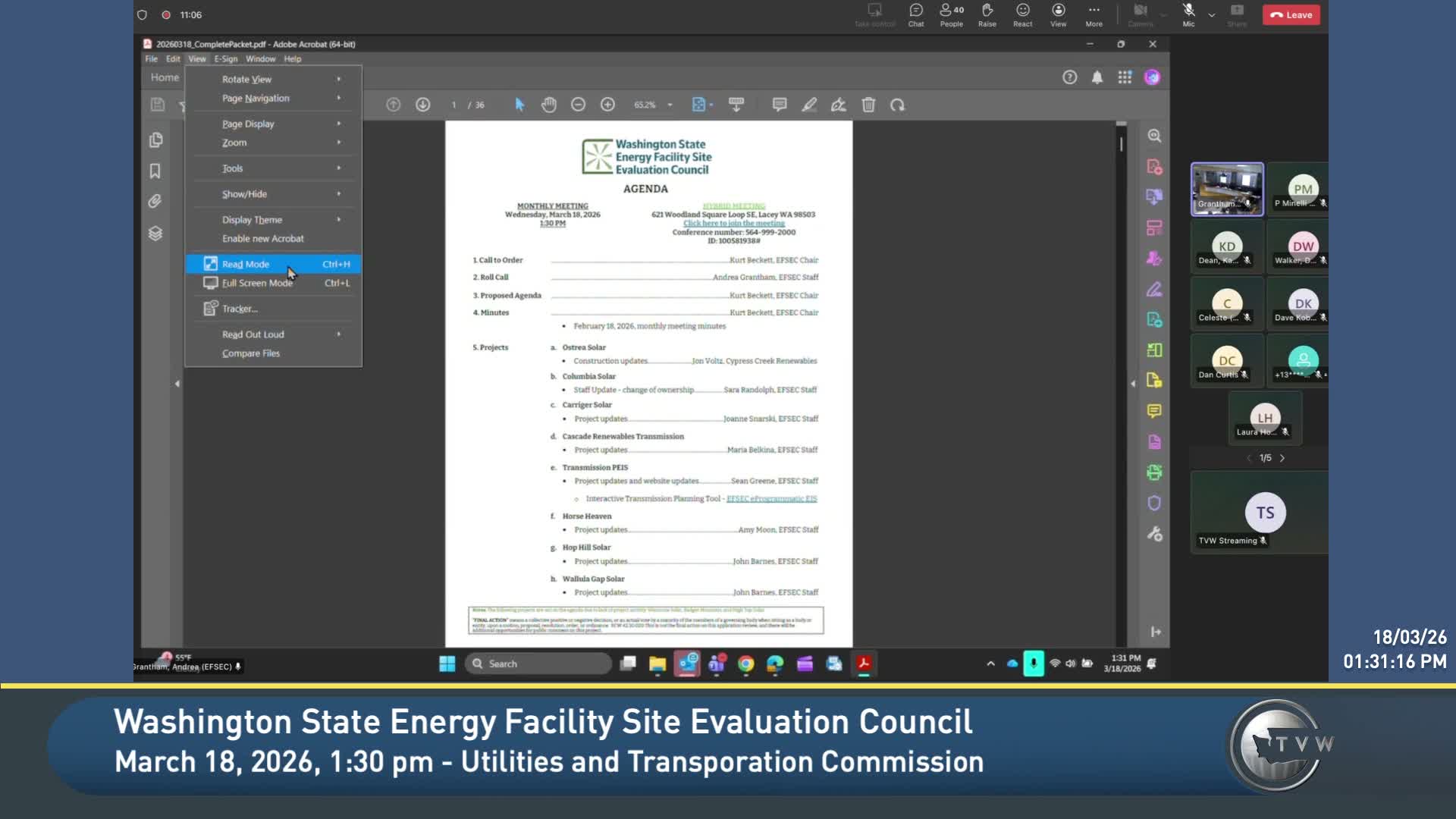Open the 'Click here to join the meeting' link
The width and height of the screenshot is (1456, 819).
[733, 223]
